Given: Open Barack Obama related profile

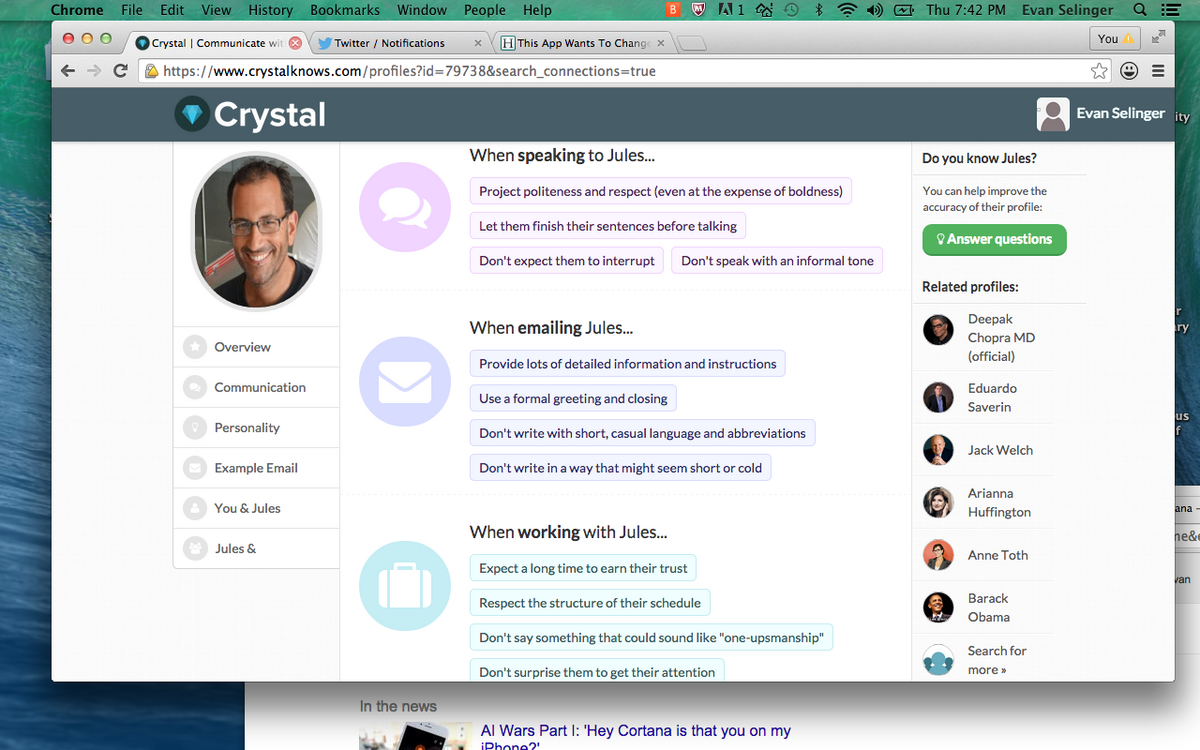Looking at the screenshot, I should 988,607.
